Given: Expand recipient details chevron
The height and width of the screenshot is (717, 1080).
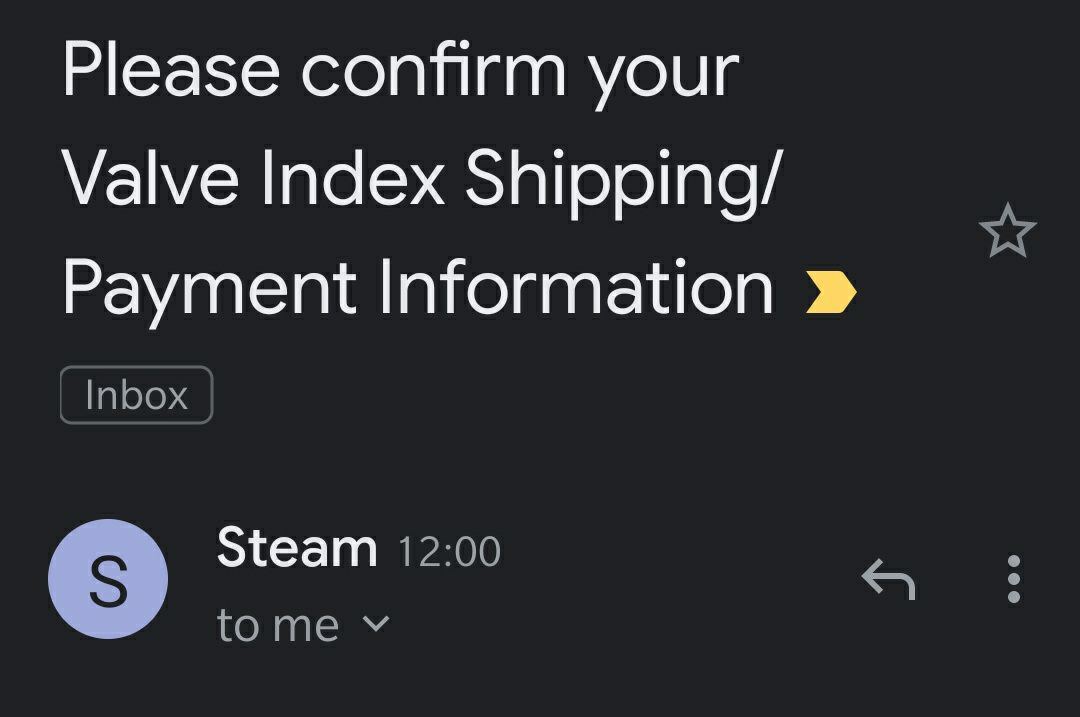Looking at the screenshot, I should 376,623.
